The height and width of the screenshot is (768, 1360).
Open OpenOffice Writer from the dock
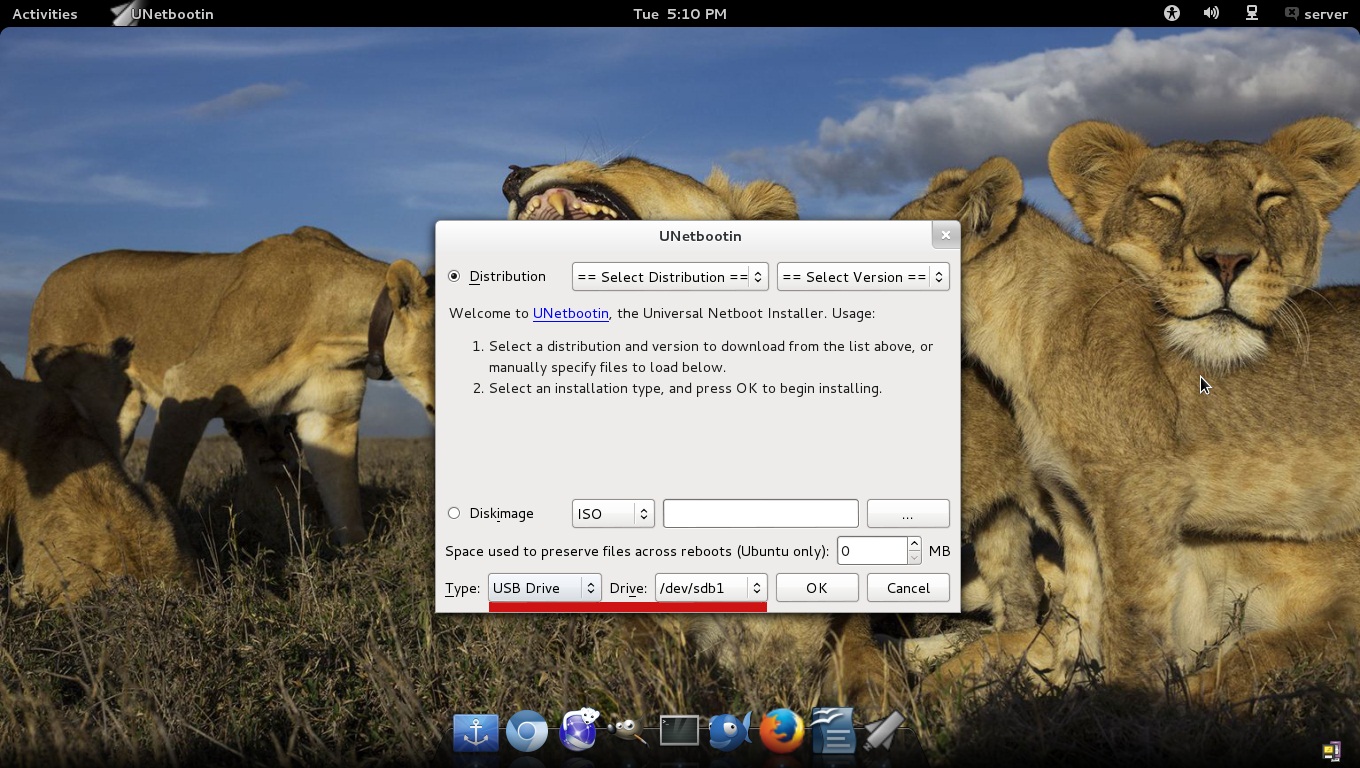coord(833,731)
